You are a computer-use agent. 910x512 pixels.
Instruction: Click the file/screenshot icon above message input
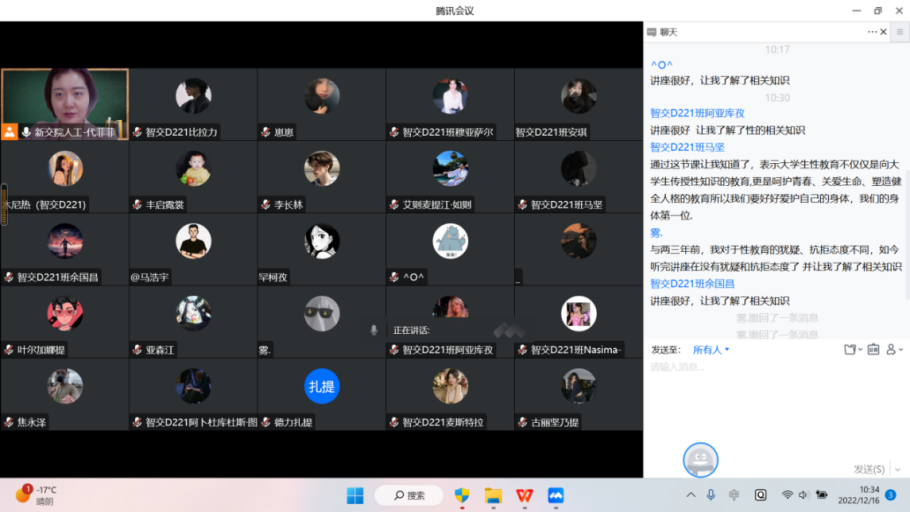point(850,350)
